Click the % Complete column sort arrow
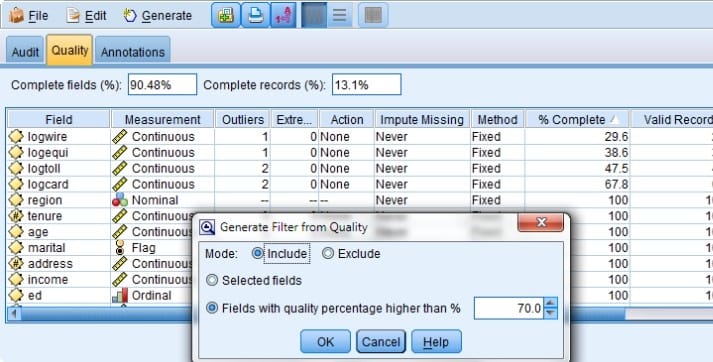Screen dimensions: 713x362 614,120
